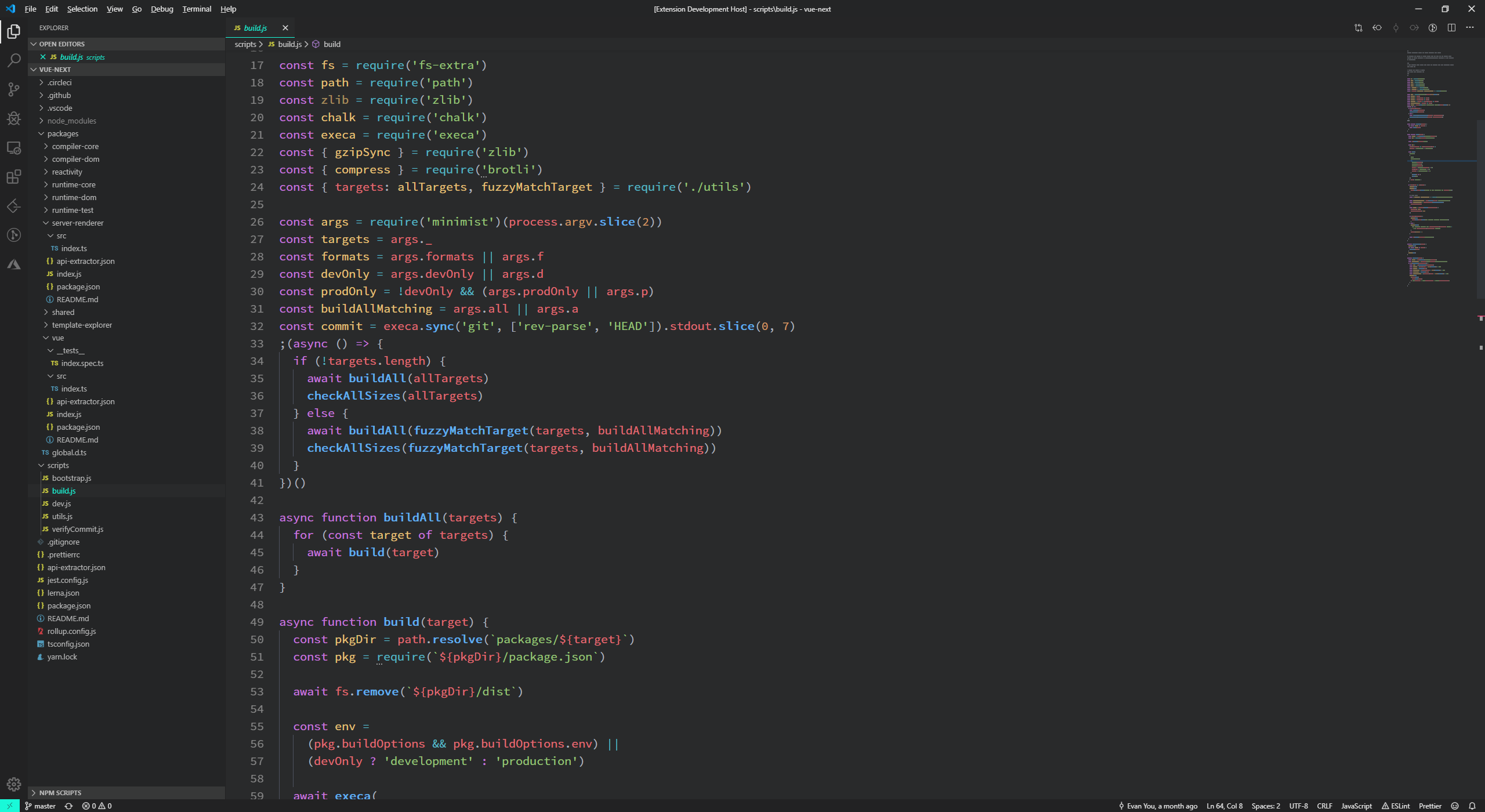Click the notifications bell in status bar

[1472, 806]
